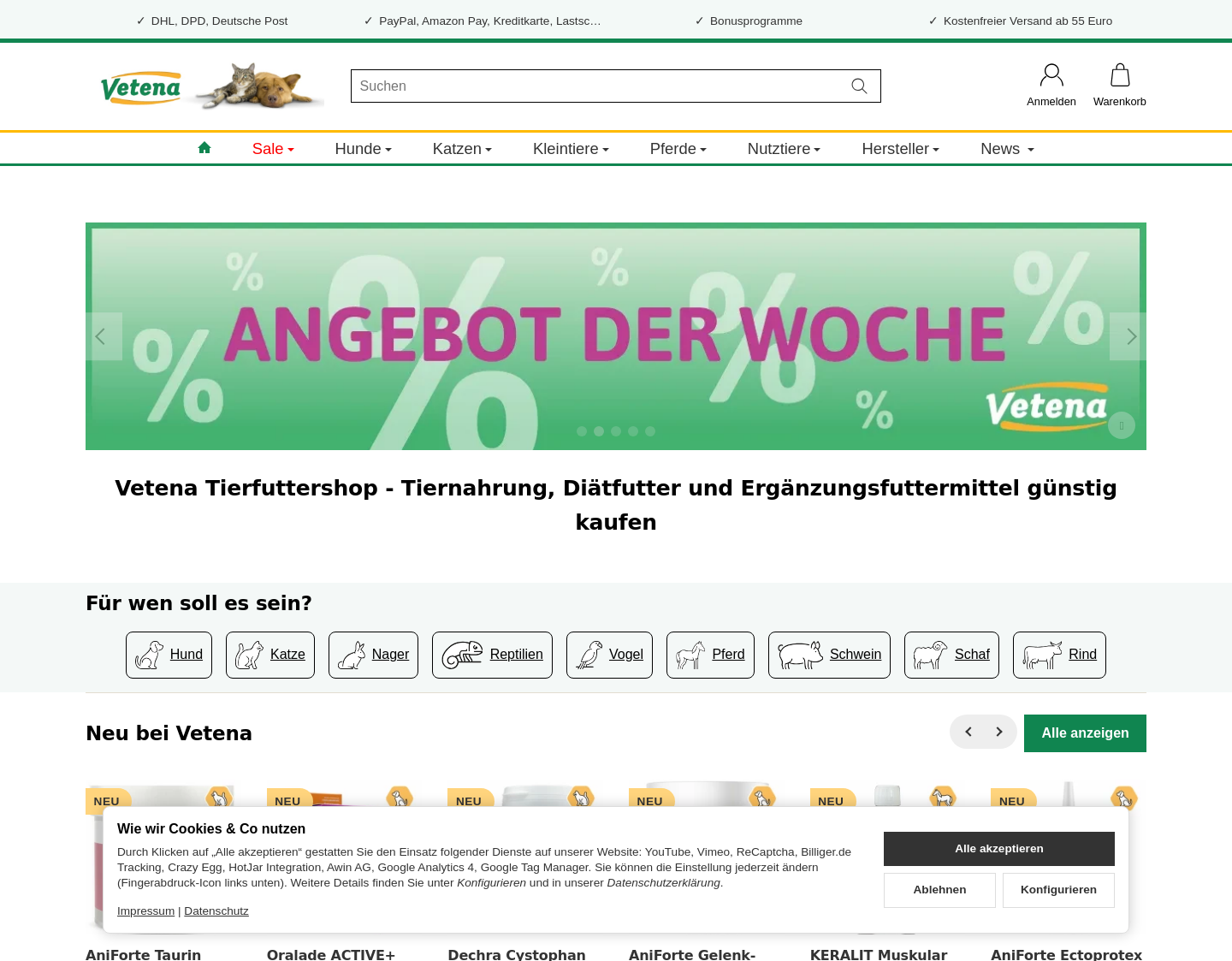Click 'PayPal, Amazon Pay, Kreditkarte' text

pyautogui.click(x=489, y=21)
